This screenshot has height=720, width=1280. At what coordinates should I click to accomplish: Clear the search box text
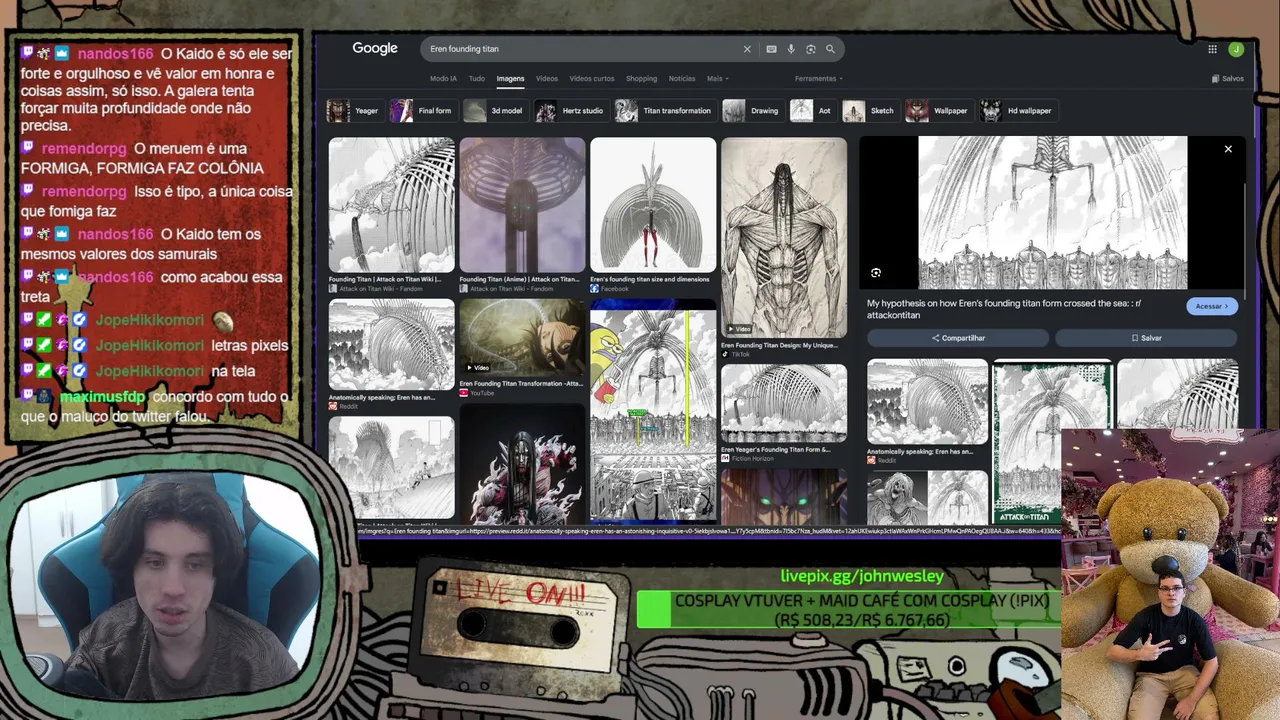(x=746, y=49)
